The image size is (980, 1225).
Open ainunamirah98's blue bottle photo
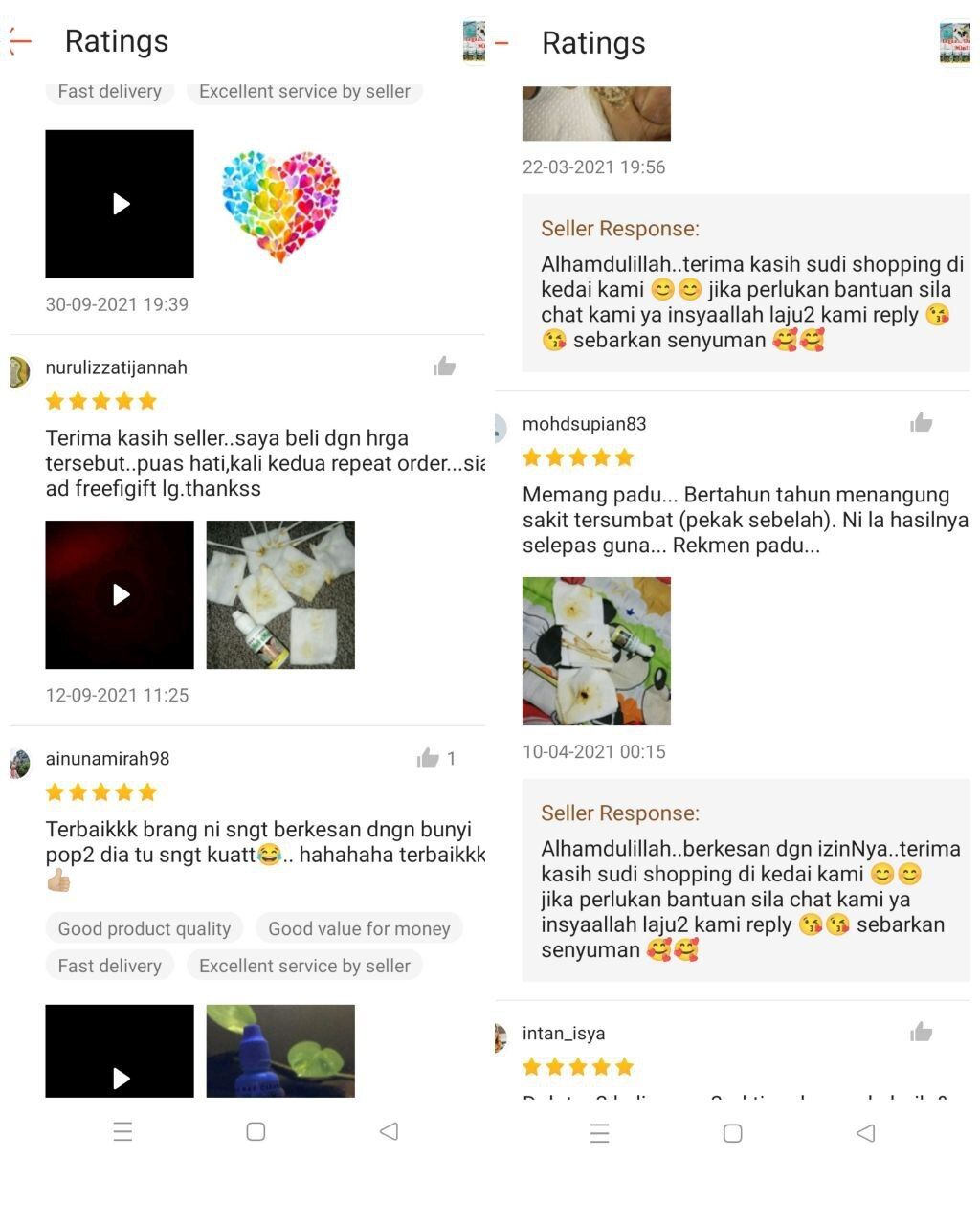coord(280,1051)
